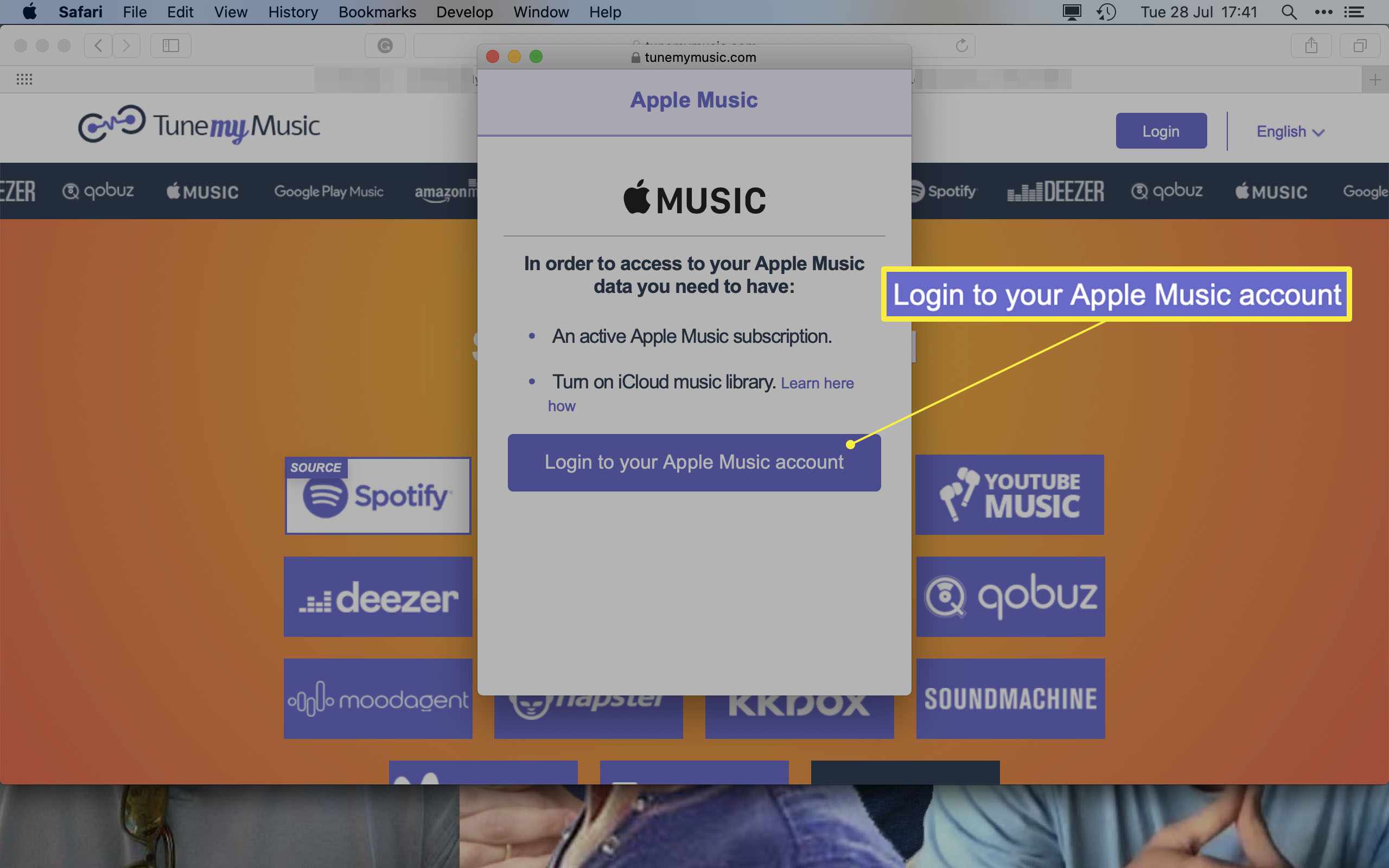Click Google Play Music logo in banner
The image size is (1389, 868).
tap(328, 191)
